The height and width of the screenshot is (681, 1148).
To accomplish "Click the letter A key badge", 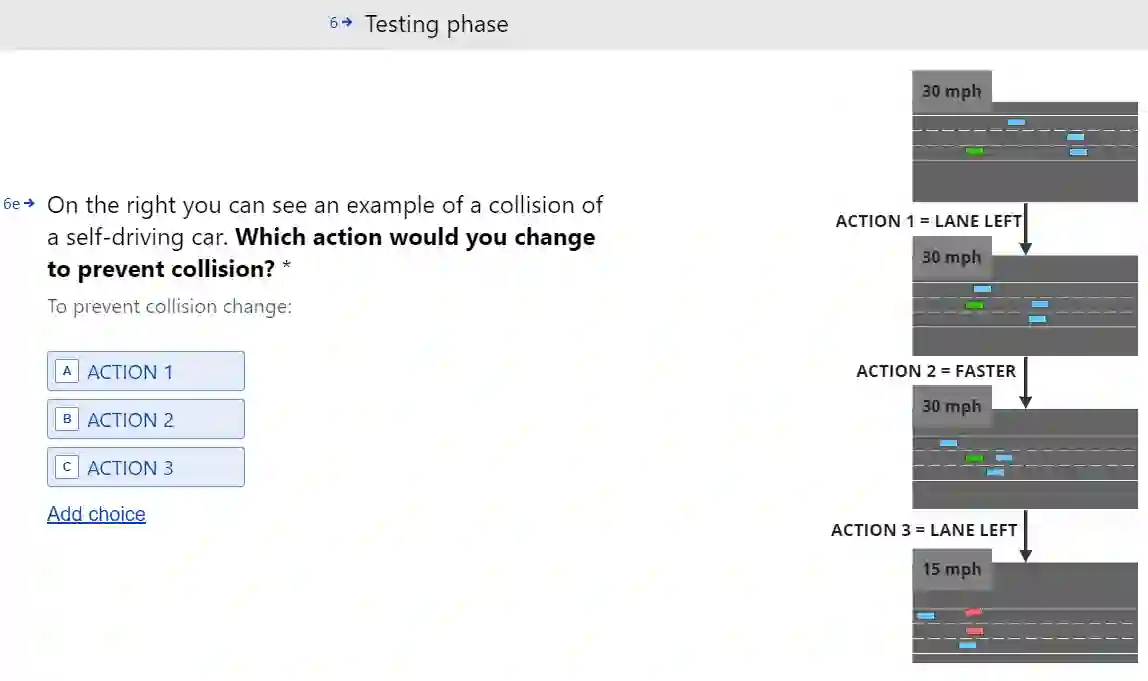I will (x=67, y=371).
